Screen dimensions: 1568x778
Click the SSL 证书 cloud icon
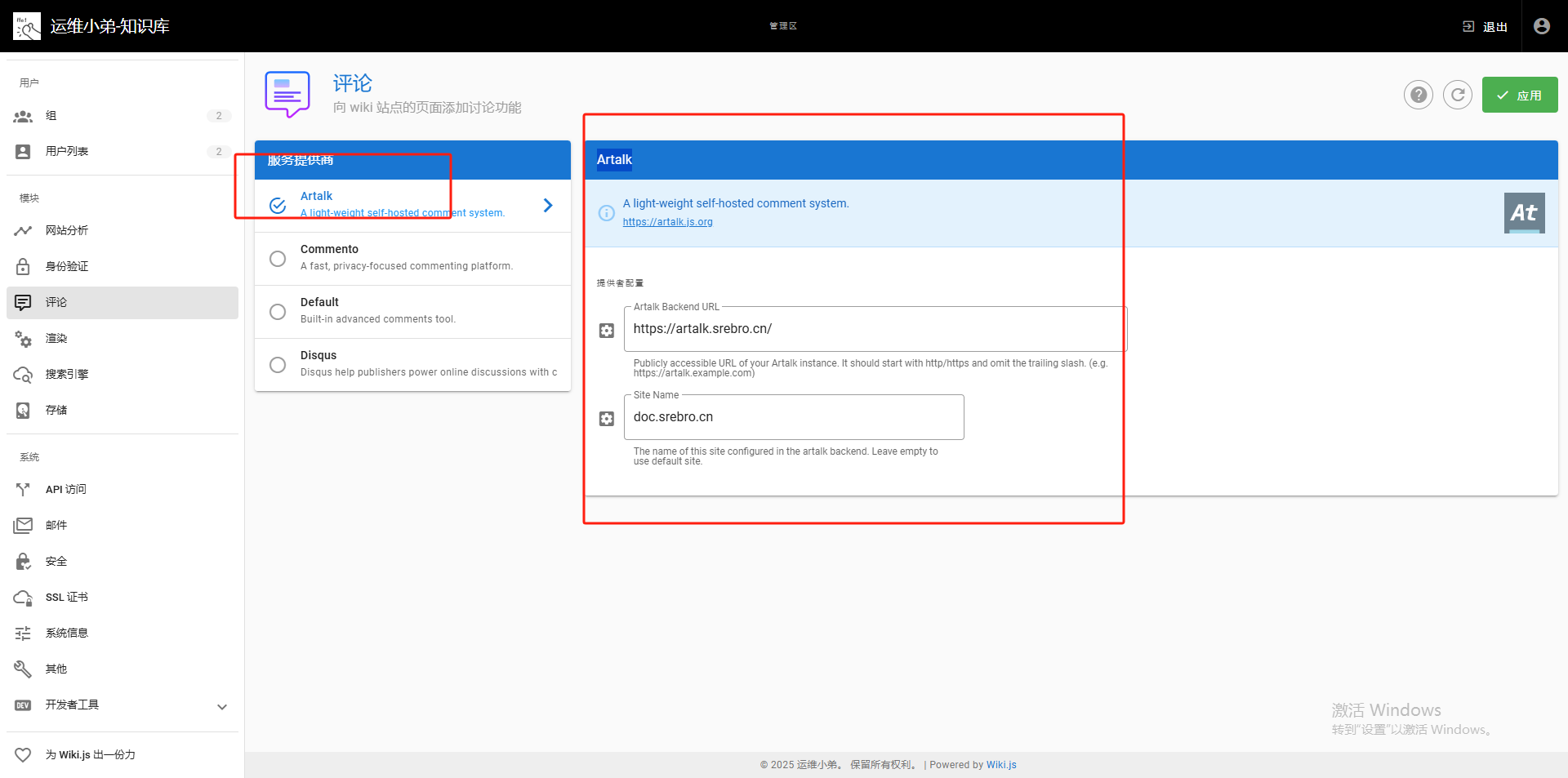pos(23,598)
